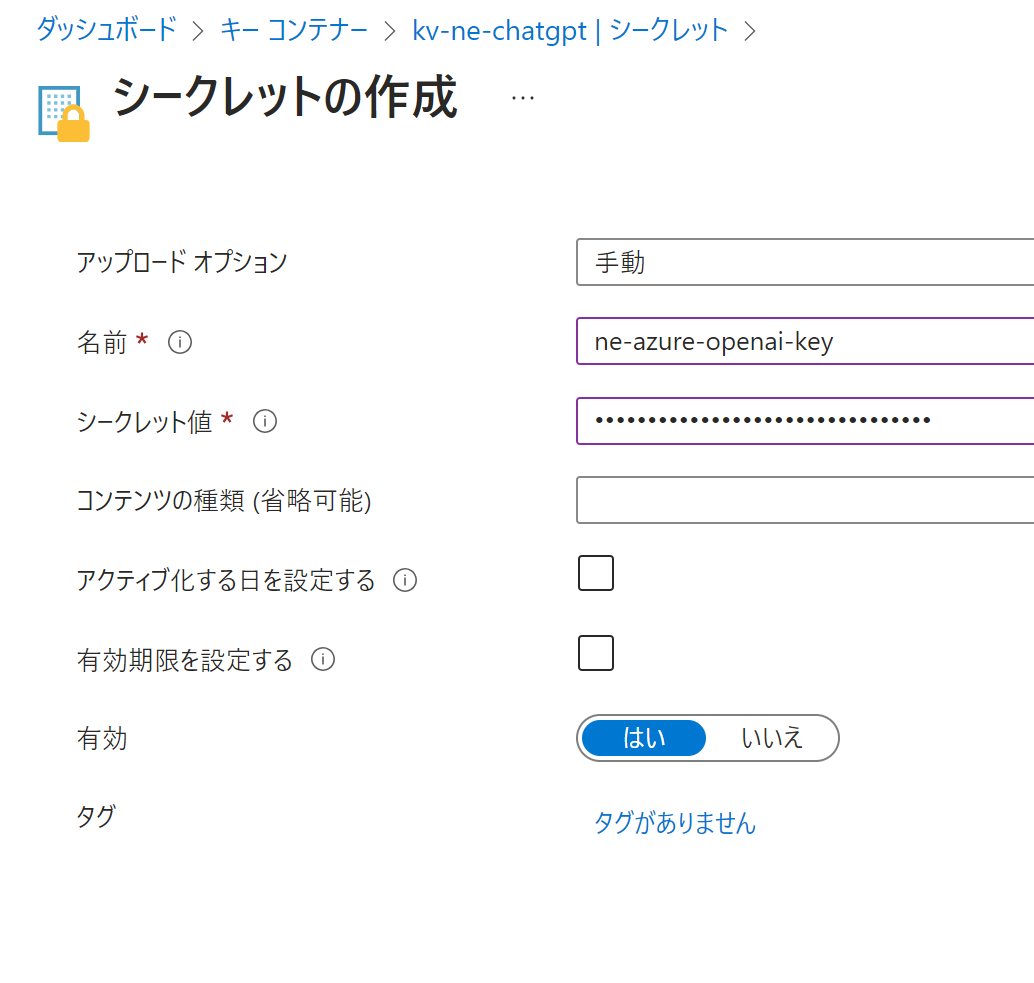Click the Key Vault lock icon
Image resolution: width=1034 pixels, height=983 pixels.
64,113
